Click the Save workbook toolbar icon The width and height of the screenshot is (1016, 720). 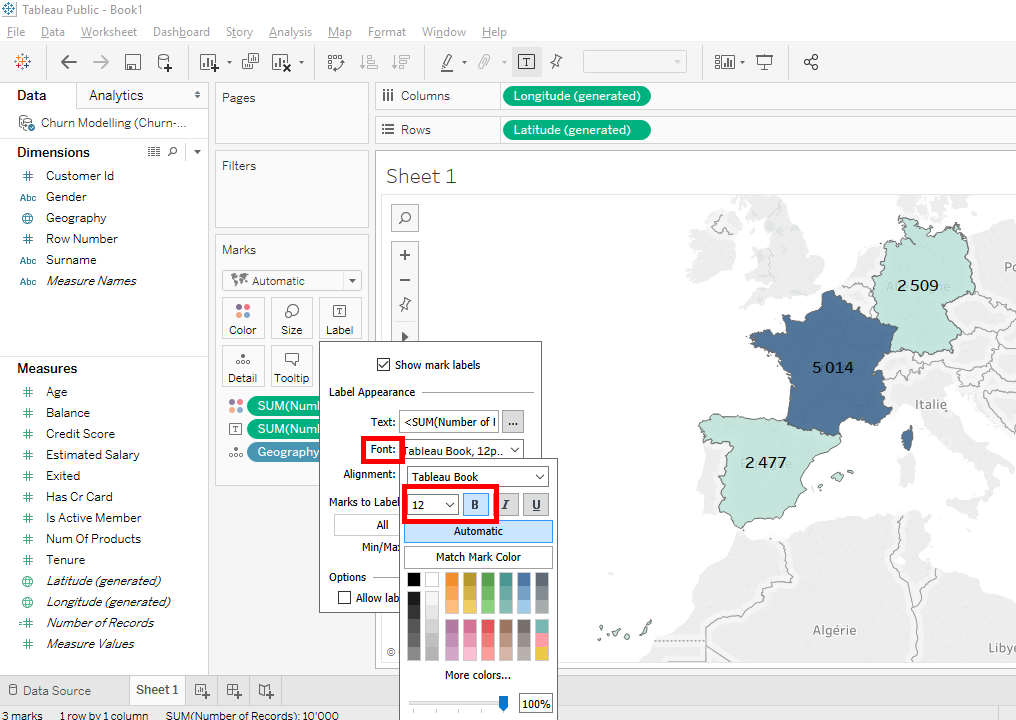pos(132,62)
